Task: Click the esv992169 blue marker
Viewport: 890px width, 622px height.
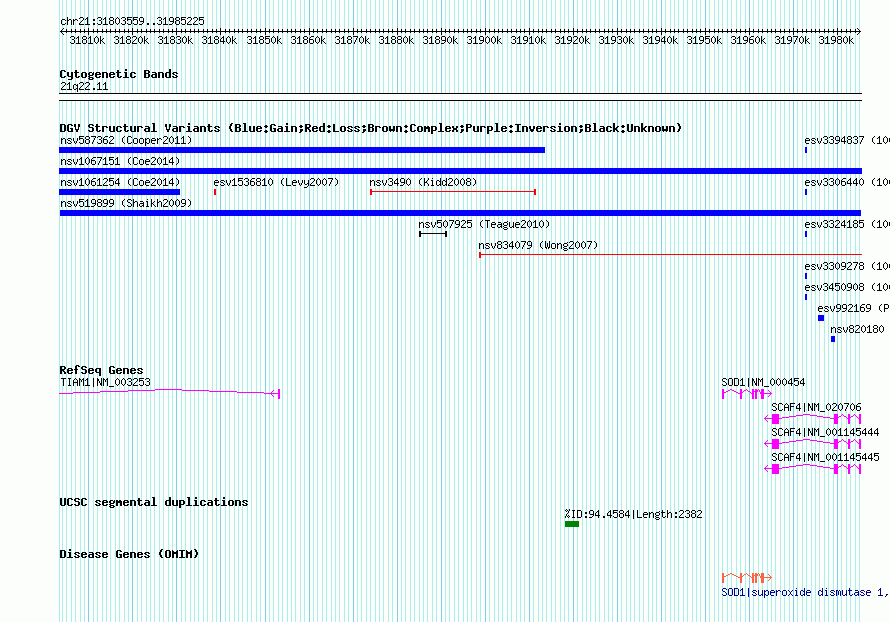Action: tap(821, 318)
